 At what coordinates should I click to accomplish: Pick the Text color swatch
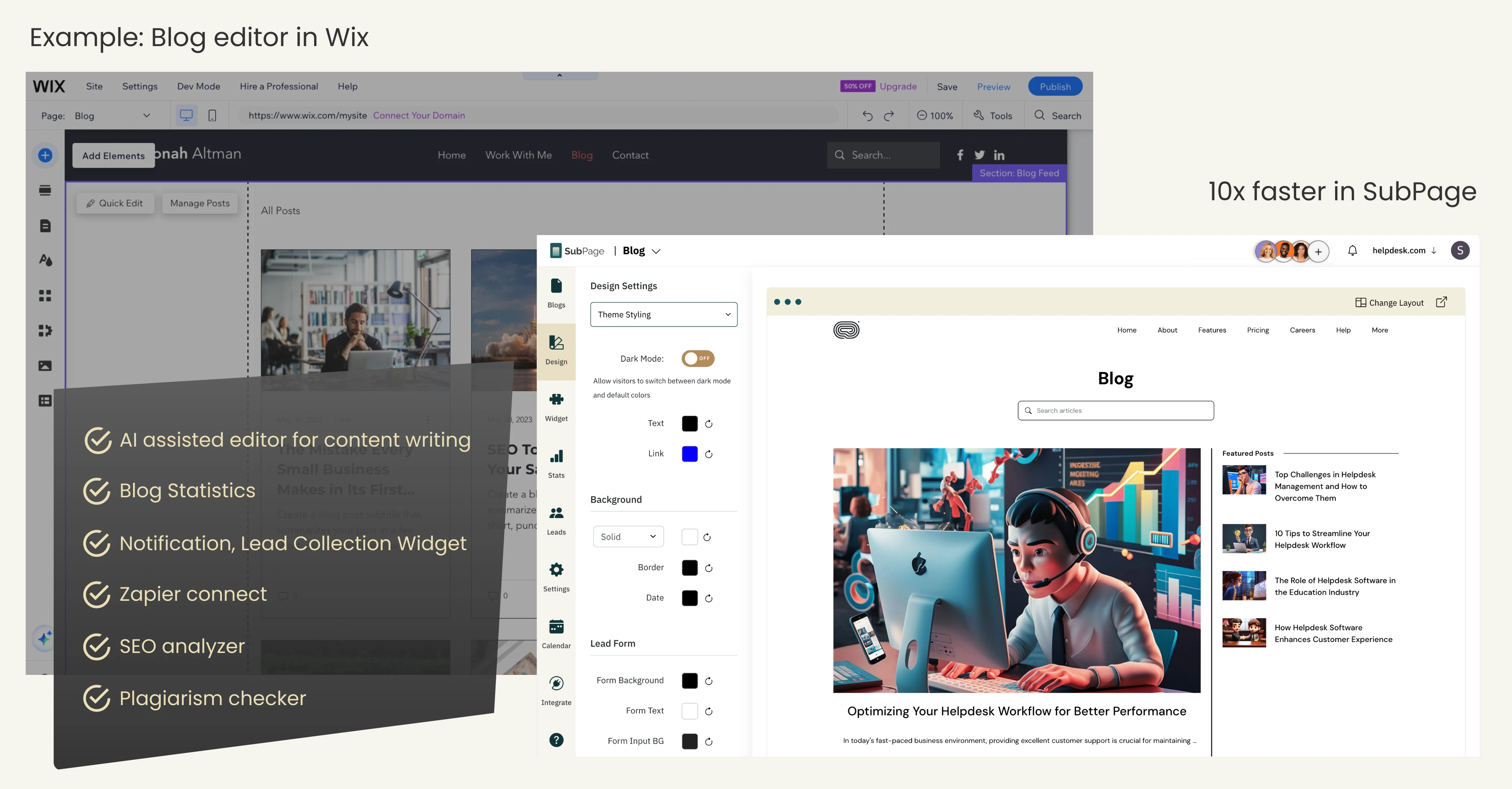(690, 424)
